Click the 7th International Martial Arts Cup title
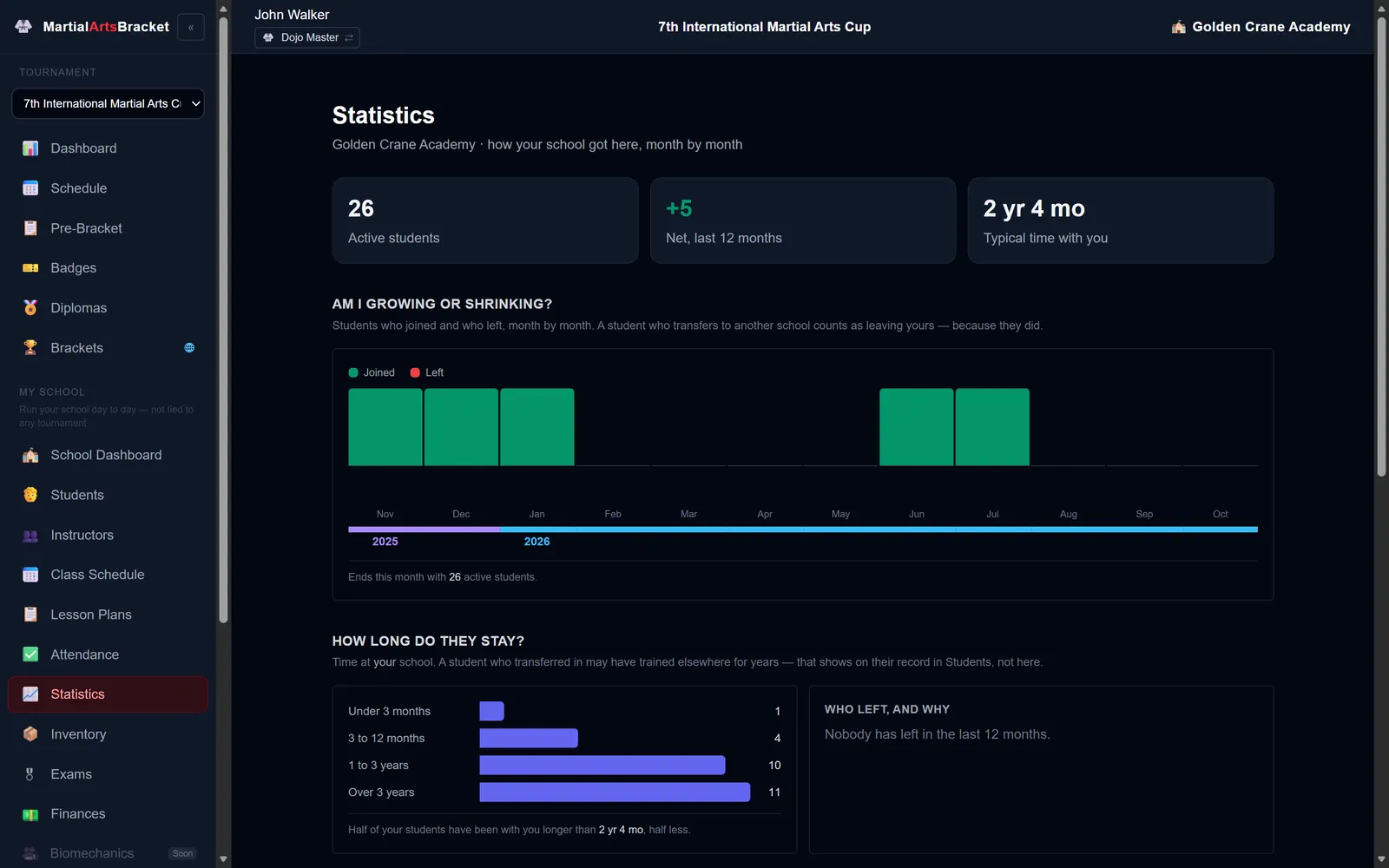 pyautogui.click(x=764, y=27)
